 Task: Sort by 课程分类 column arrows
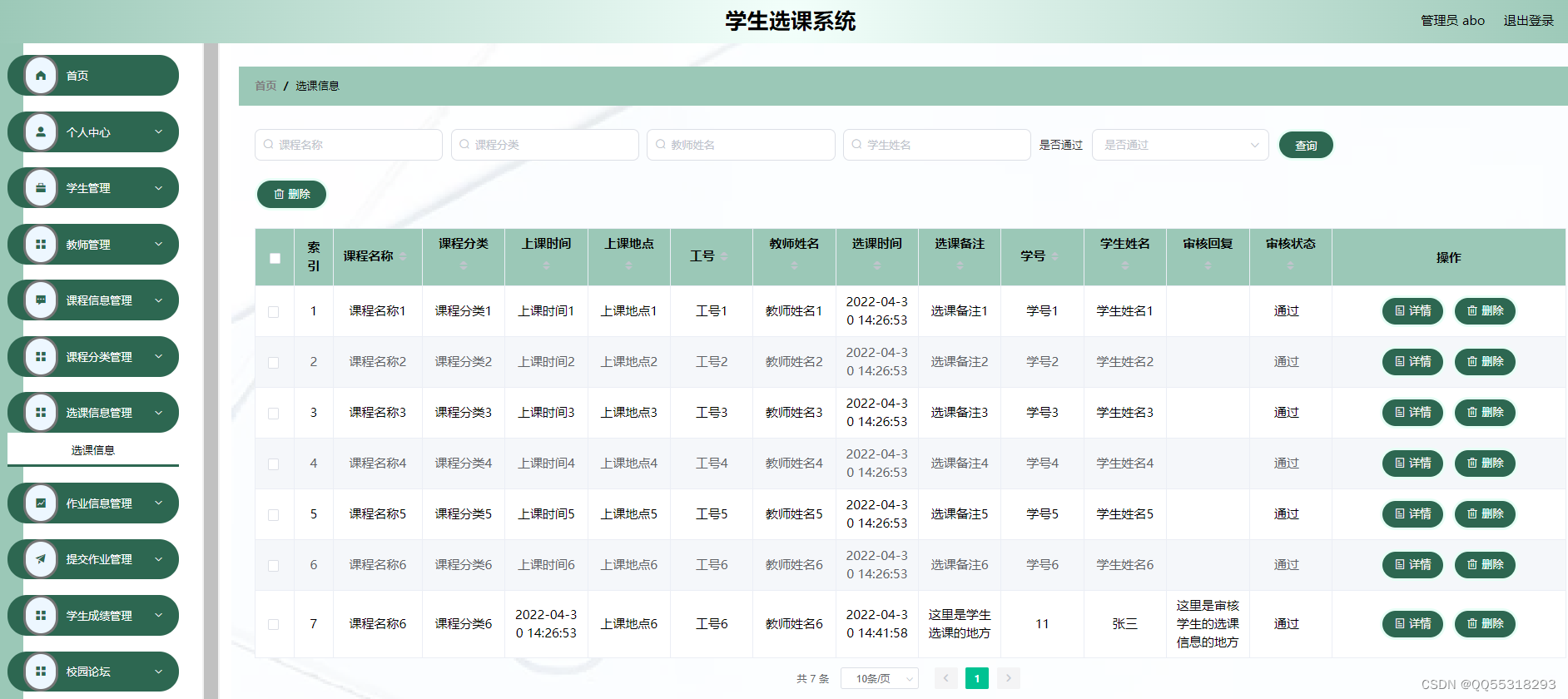point(464,265)
